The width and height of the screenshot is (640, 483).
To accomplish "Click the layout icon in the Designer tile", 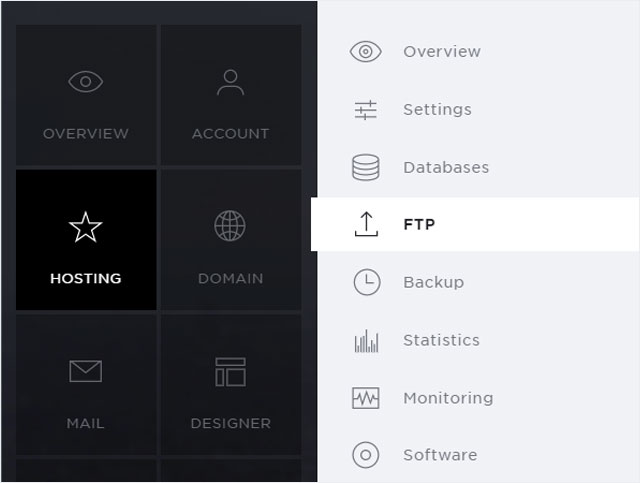I will coord(231,372).
